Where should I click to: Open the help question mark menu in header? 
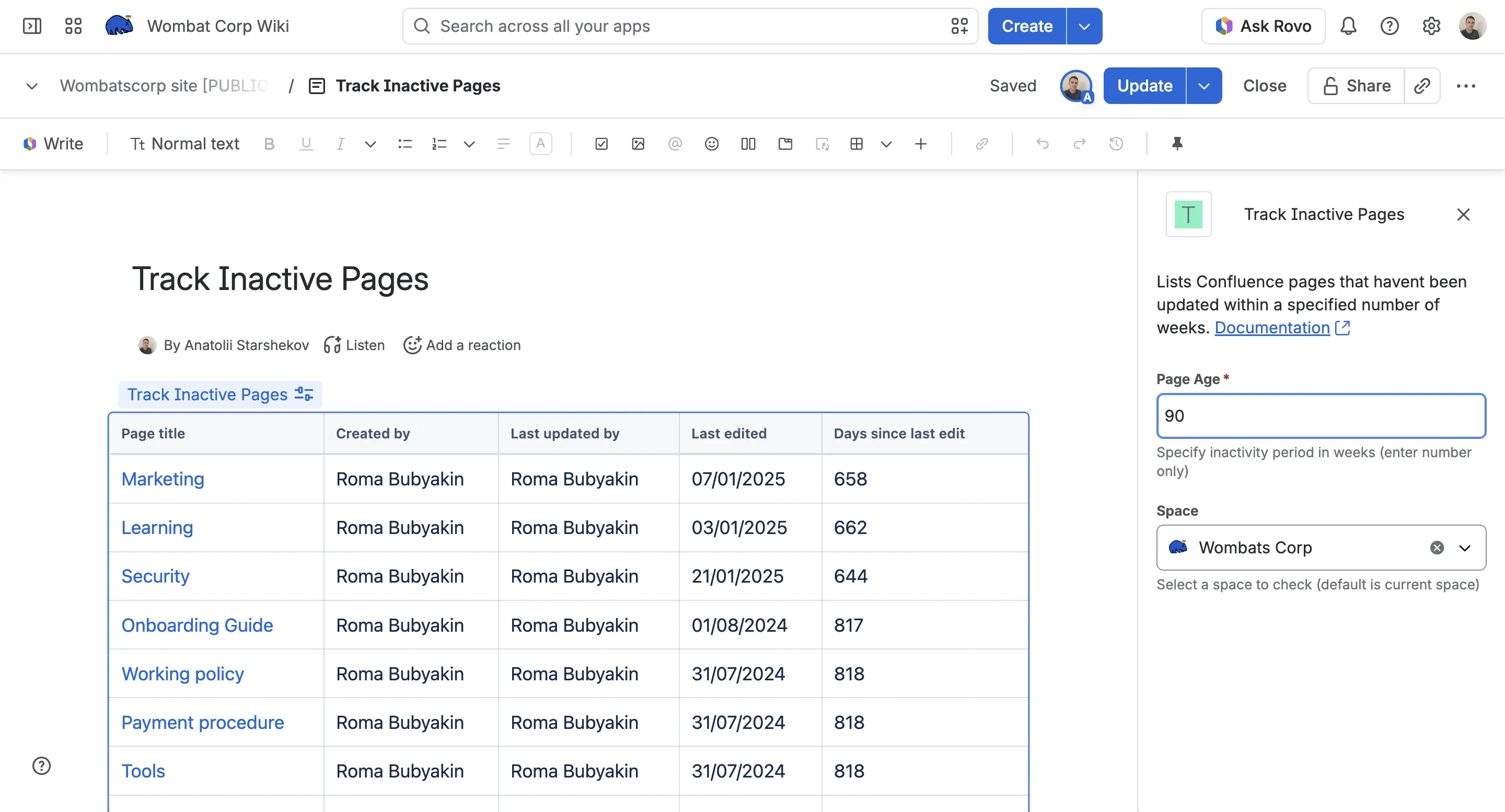(x=1390, y=26)
